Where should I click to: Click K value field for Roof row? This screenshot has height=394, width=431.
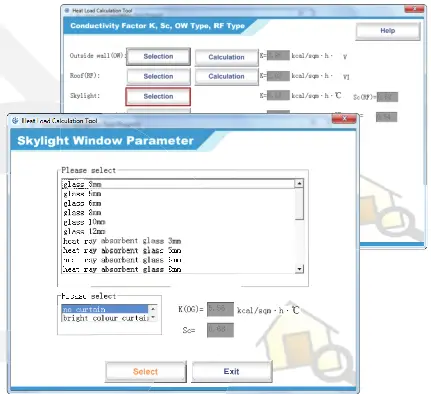278,76
